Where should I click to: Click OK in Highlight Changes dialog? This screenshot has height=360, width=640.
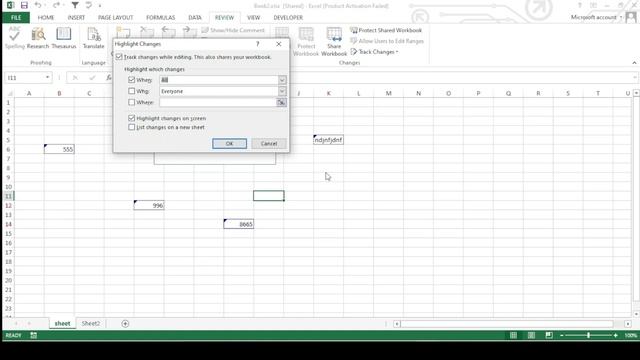pyautogui.click(x=229, y=144)
